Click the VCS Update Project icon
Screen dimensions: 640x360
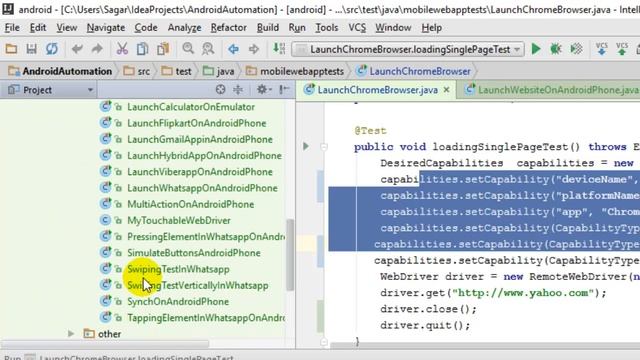(x=602, y=49)
